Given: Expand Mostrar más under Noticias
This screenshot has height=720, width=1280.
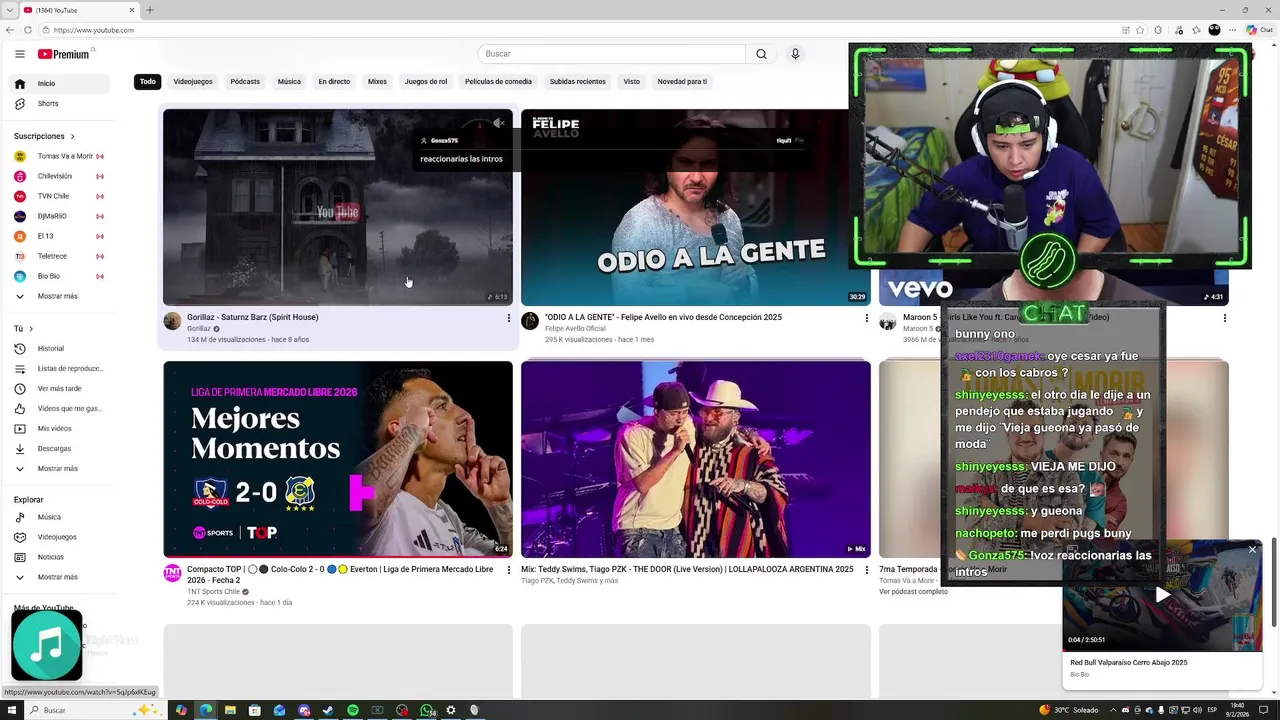Looking at the screenshot, I should point(58,577).
